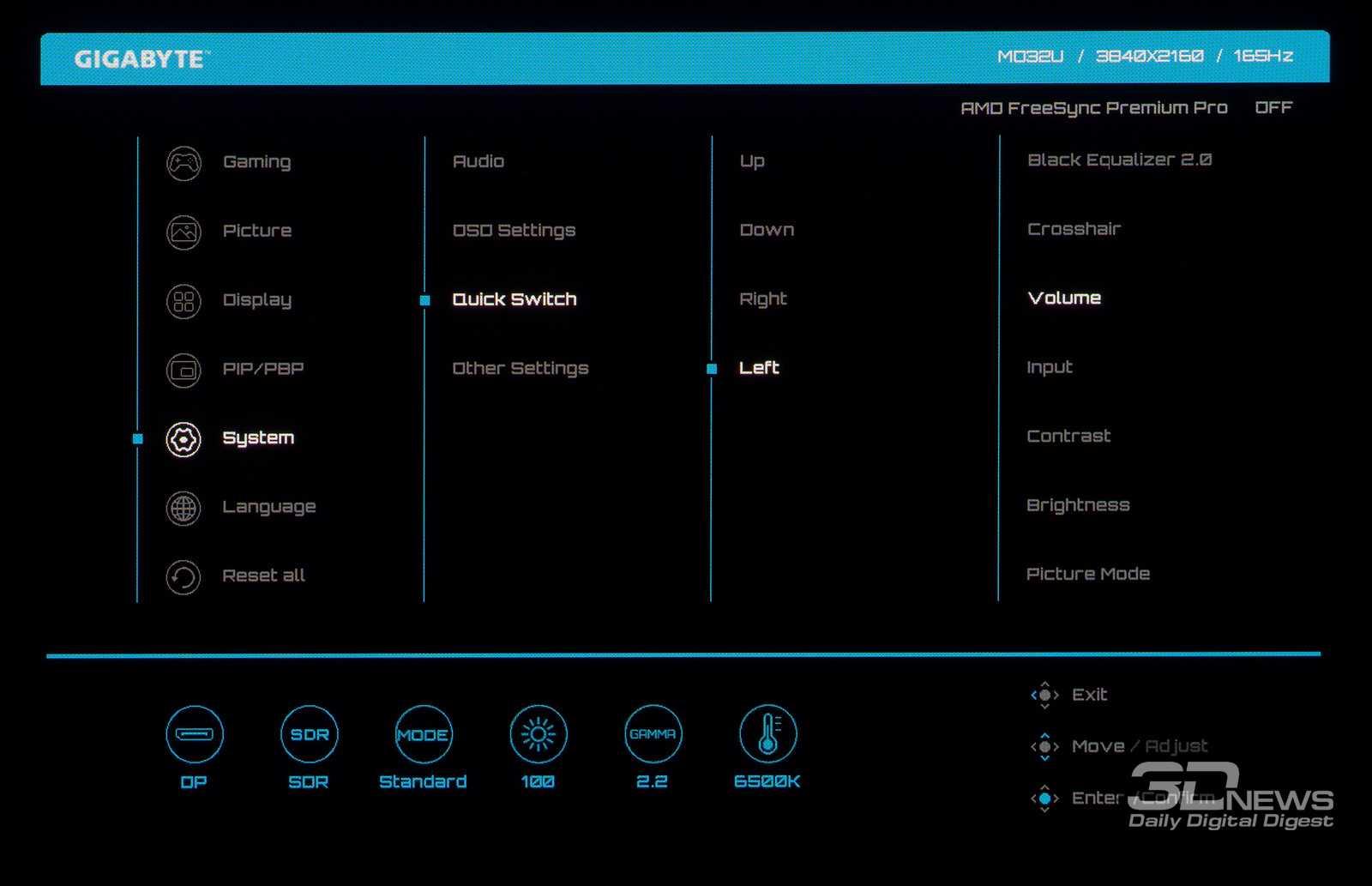Assign Volume function
The height and width of the screenshot is (886, 1372).
(x=1064, y=298)
